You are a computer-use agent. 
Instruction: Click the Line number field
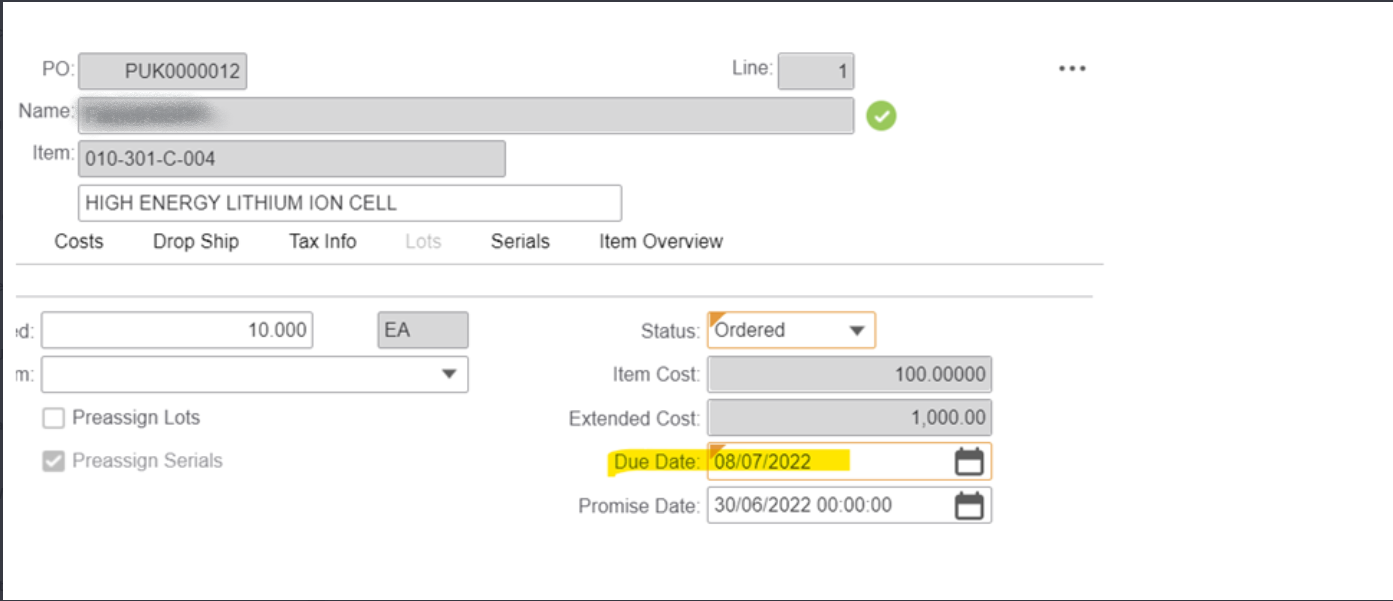pos(816,72)
